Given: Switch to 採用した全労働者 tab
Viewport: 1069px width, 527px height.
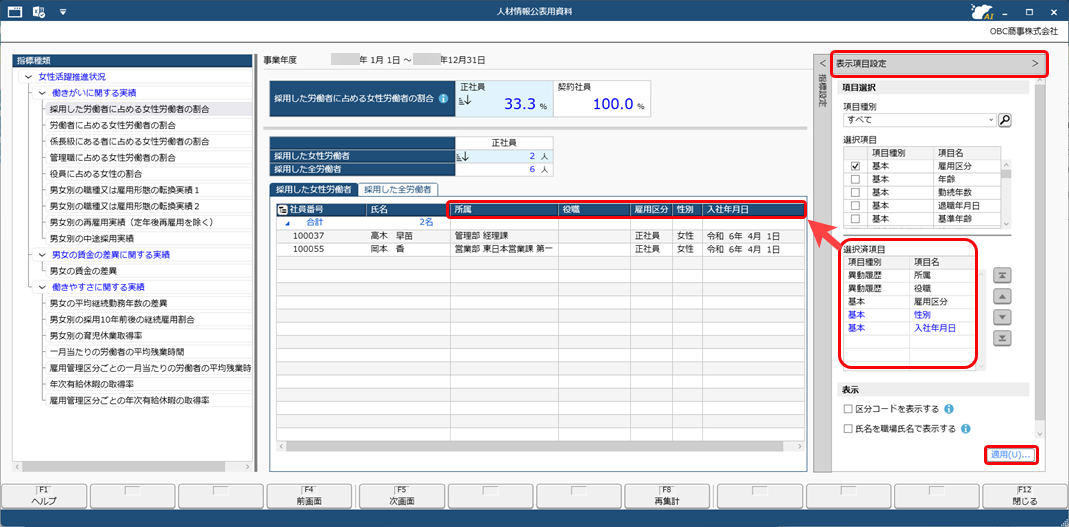Looking at the screenshot, I should coord(398,189).
